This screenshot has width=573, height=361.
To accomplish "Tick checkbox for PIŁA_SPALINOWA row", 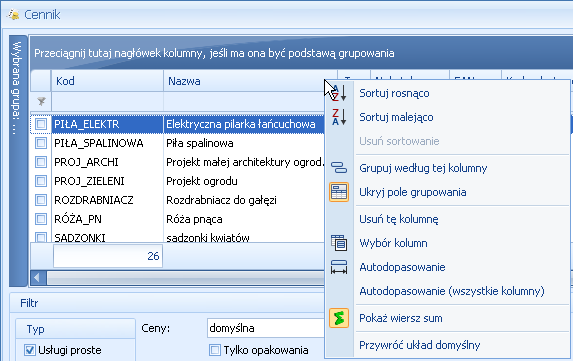I will [x=41, y=143].
